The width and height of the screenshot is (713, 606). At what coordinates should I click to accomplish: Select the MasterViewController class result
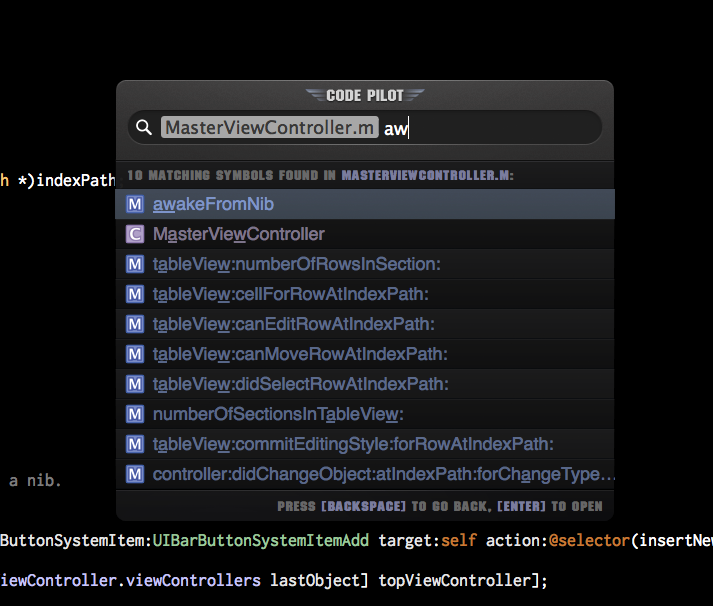[x=365, y=234]
